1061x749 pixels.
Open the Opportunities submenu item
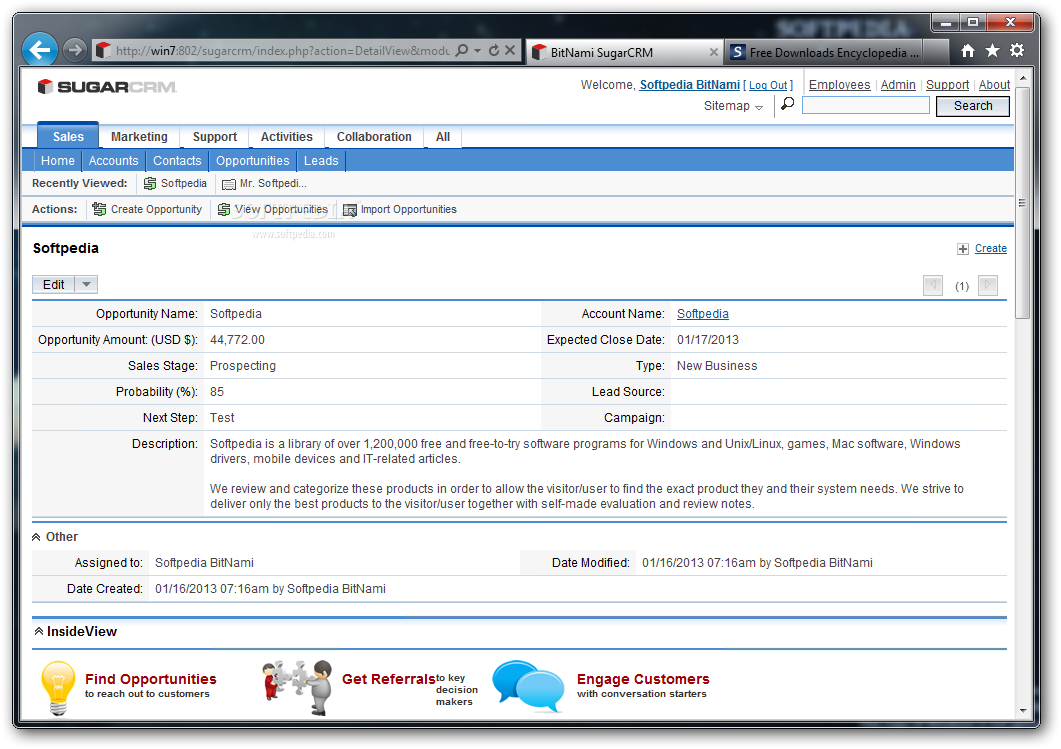click(252, 161)
